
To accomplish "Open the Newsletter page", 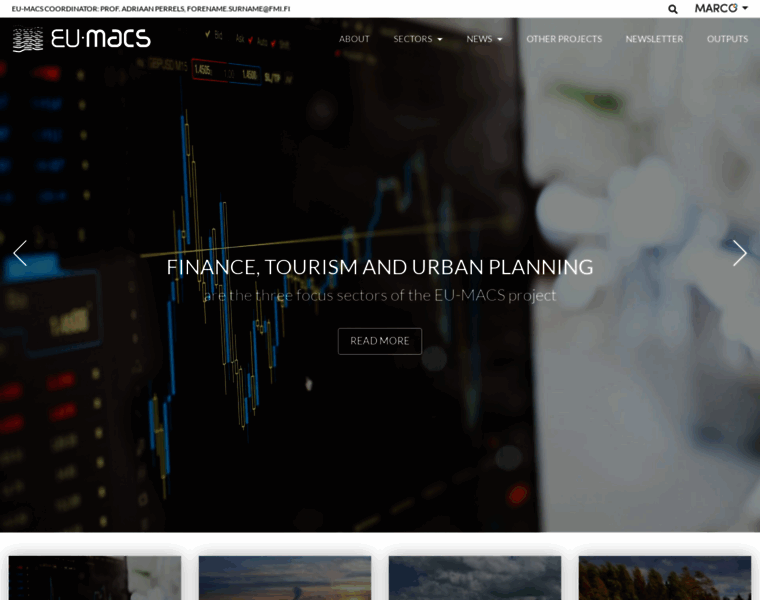I will click(654, 39).
